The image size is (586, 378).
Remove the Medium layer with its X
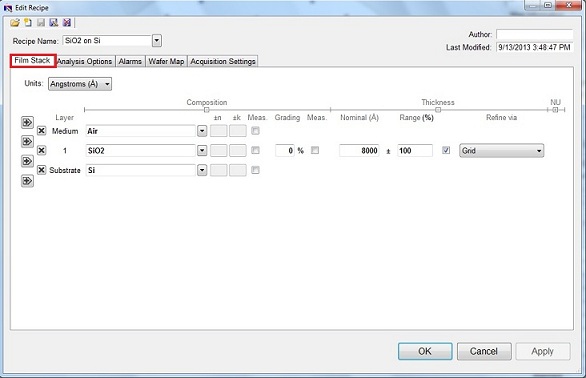point(41,131)
